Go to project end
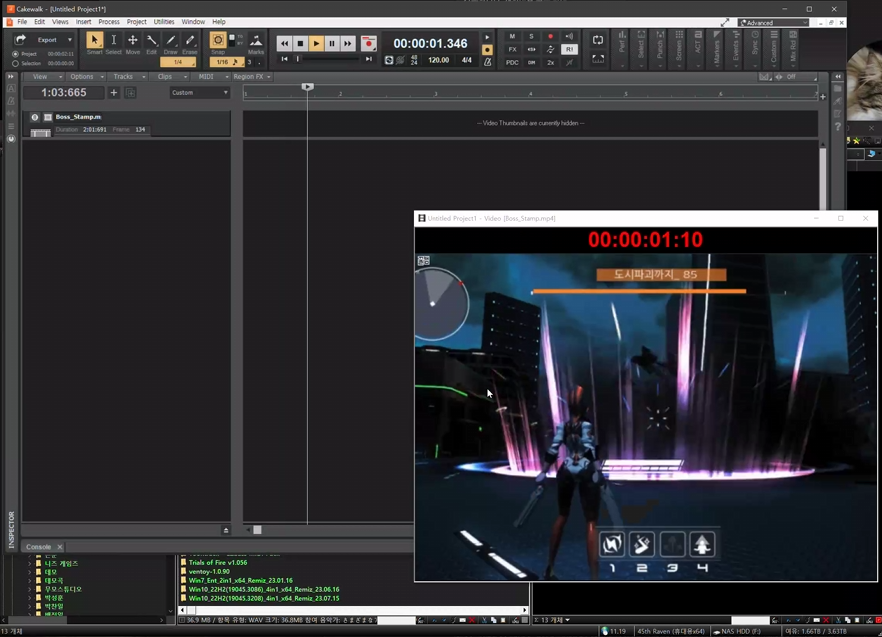This screenshot has height=637, width=882. coord(368,59)
